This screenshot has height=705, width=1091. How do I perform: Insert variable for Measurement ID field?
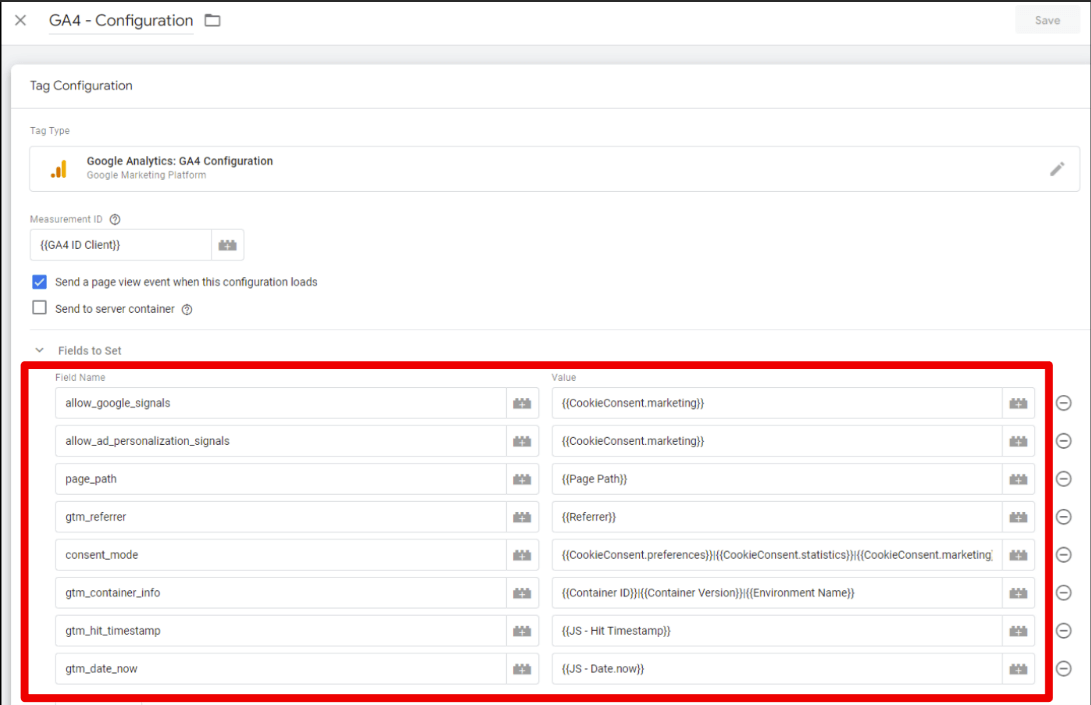(x=228, y=245)
